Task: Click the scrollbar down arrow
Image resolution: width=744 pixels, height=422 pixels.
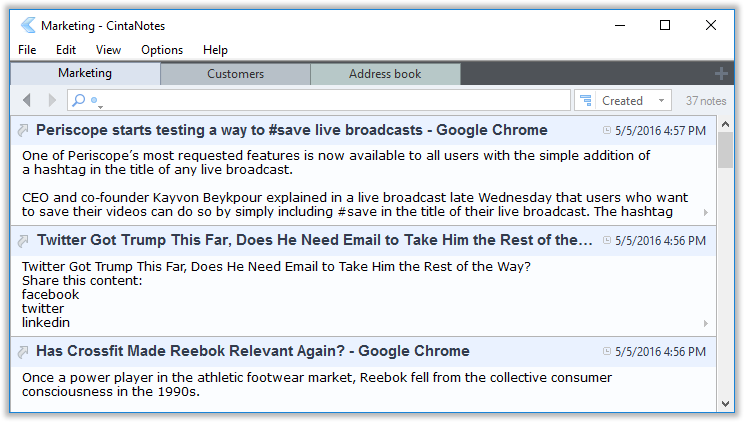Action: (725, 404)
